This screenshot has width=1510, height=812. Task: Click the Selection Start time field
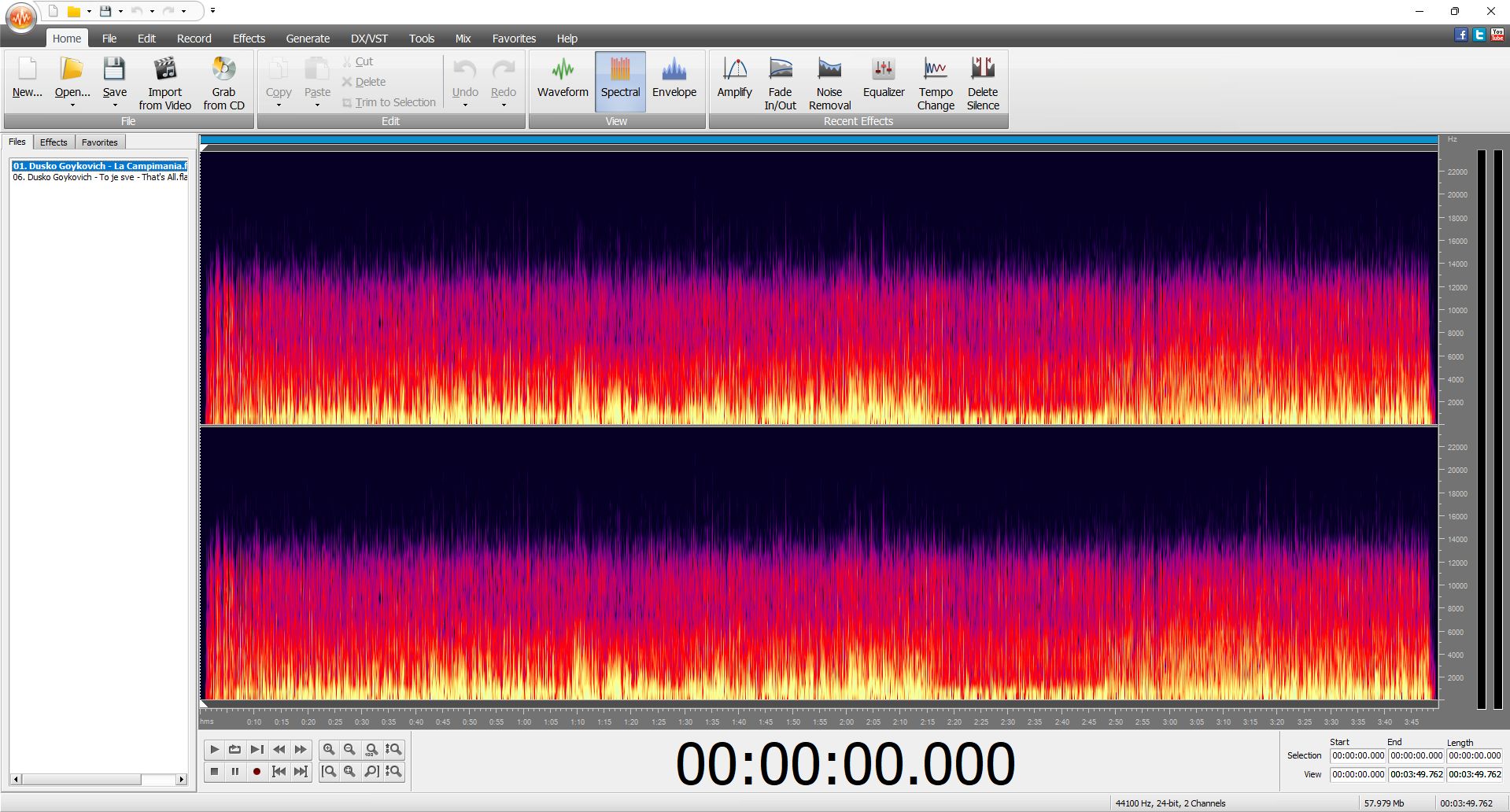(1358, 755)
